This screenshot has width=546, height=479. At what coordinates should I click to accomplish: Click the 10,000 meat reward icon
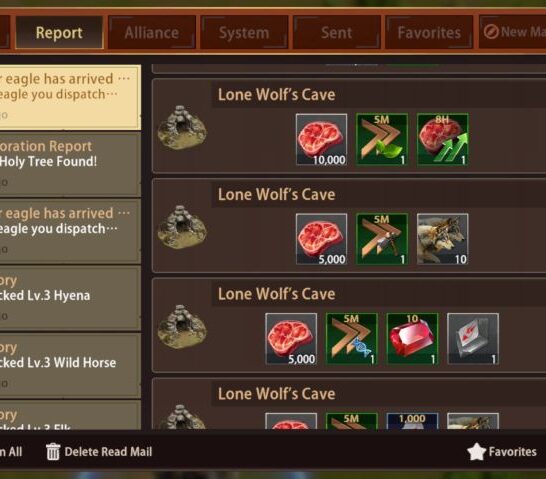click(x=321, y=139)
